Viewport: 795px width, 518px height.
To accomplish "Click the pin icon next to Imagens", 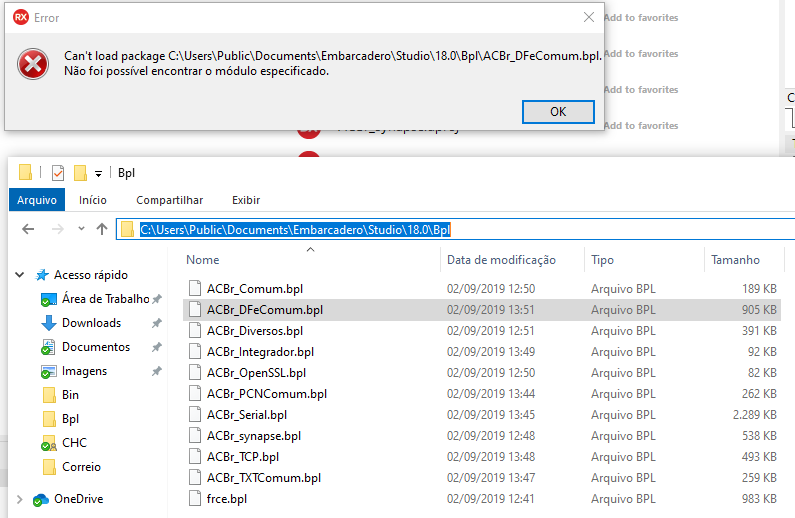I will (x=157, y=371).
